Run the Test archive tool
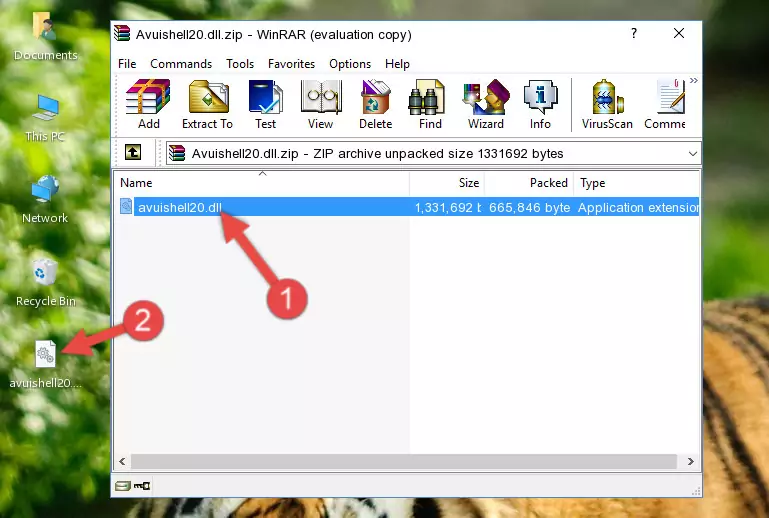Viewport: 769px width, 518px height. tap(265, 104)
